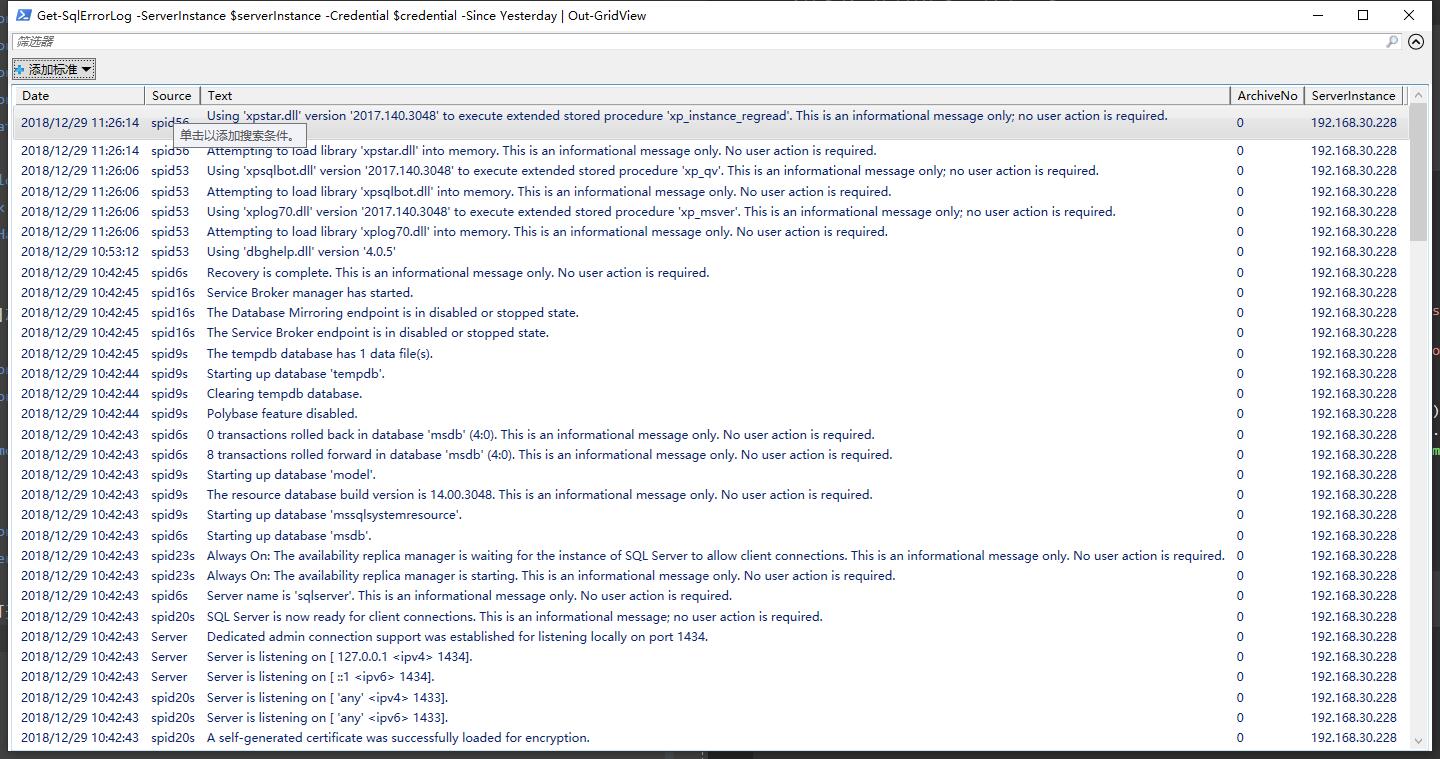Select row "Attempting to load library 'xpsqlbot.dll'"
Image resolution: width=1440 pixels, height=759 pixels.
click(x=712, y=192)
